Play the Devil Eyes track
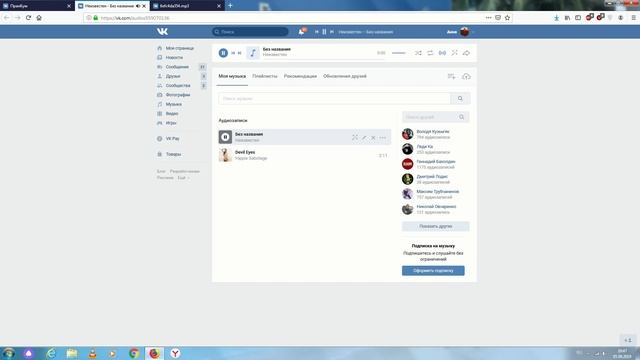This screenshot has height=360, width=640. tap(225, 155)
